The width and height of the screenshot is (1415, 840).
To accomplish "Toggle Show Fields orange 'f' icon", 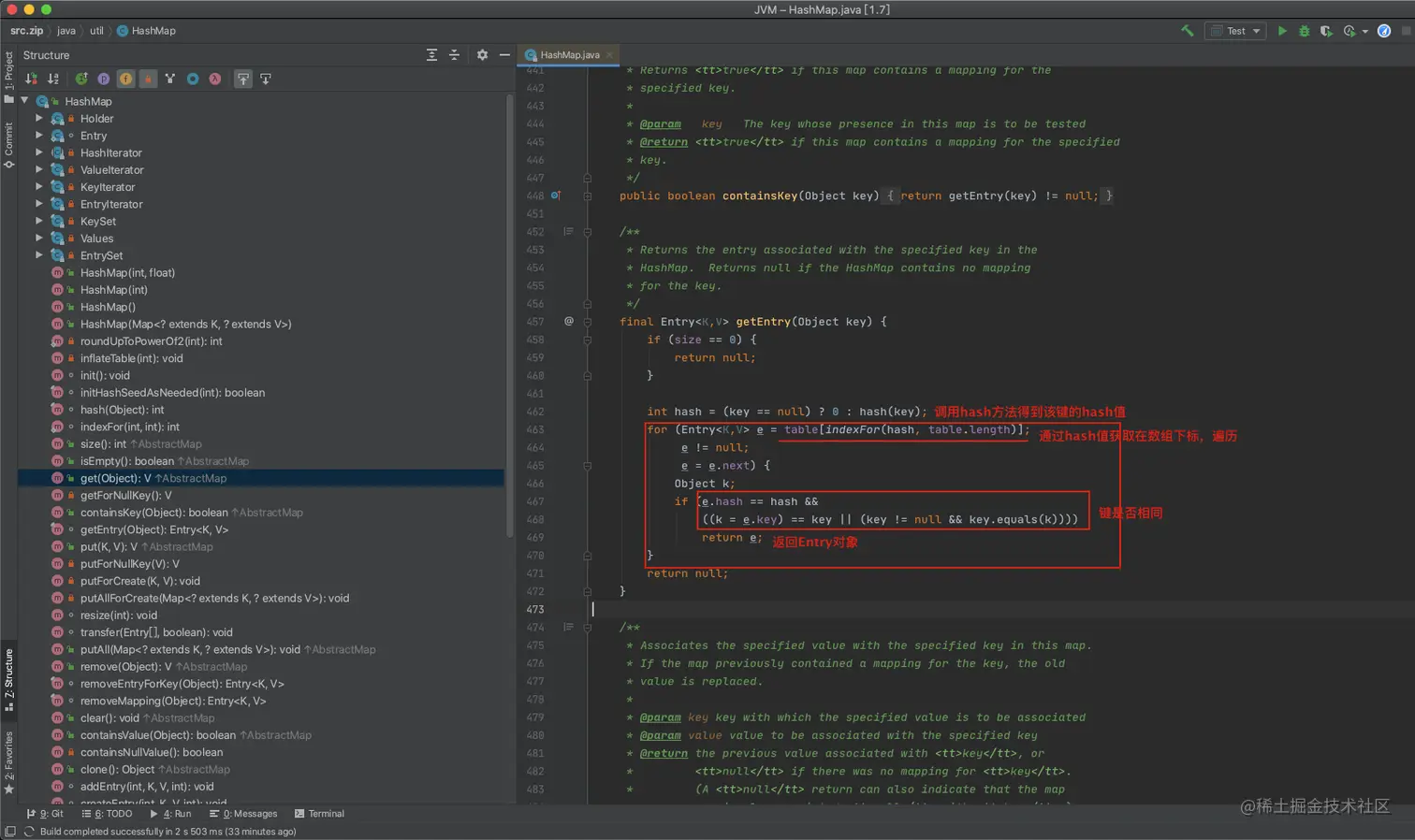I will click(x=125, y=79).
